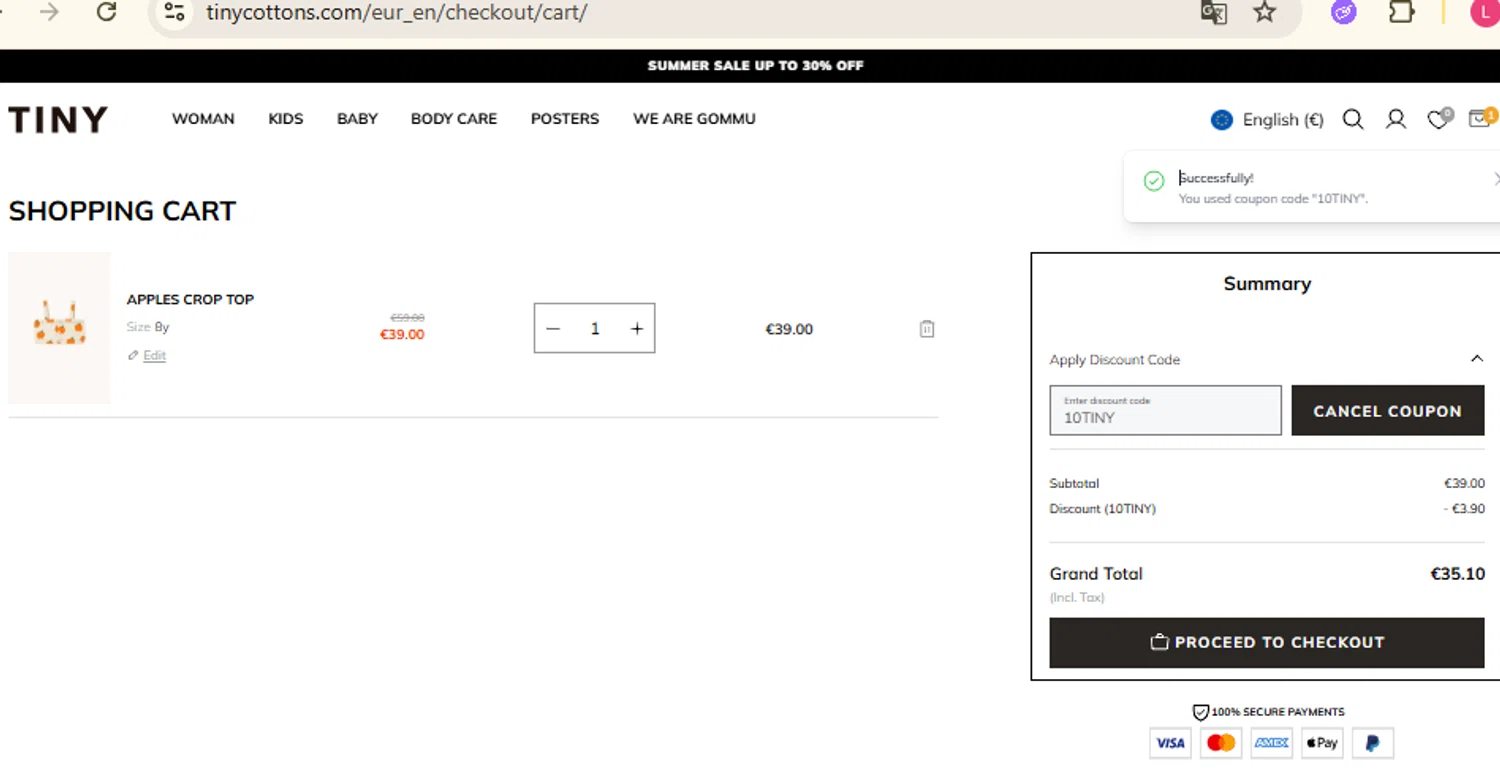Open the account user icon
This screenshot has height=782, width=1500.
1396,120
